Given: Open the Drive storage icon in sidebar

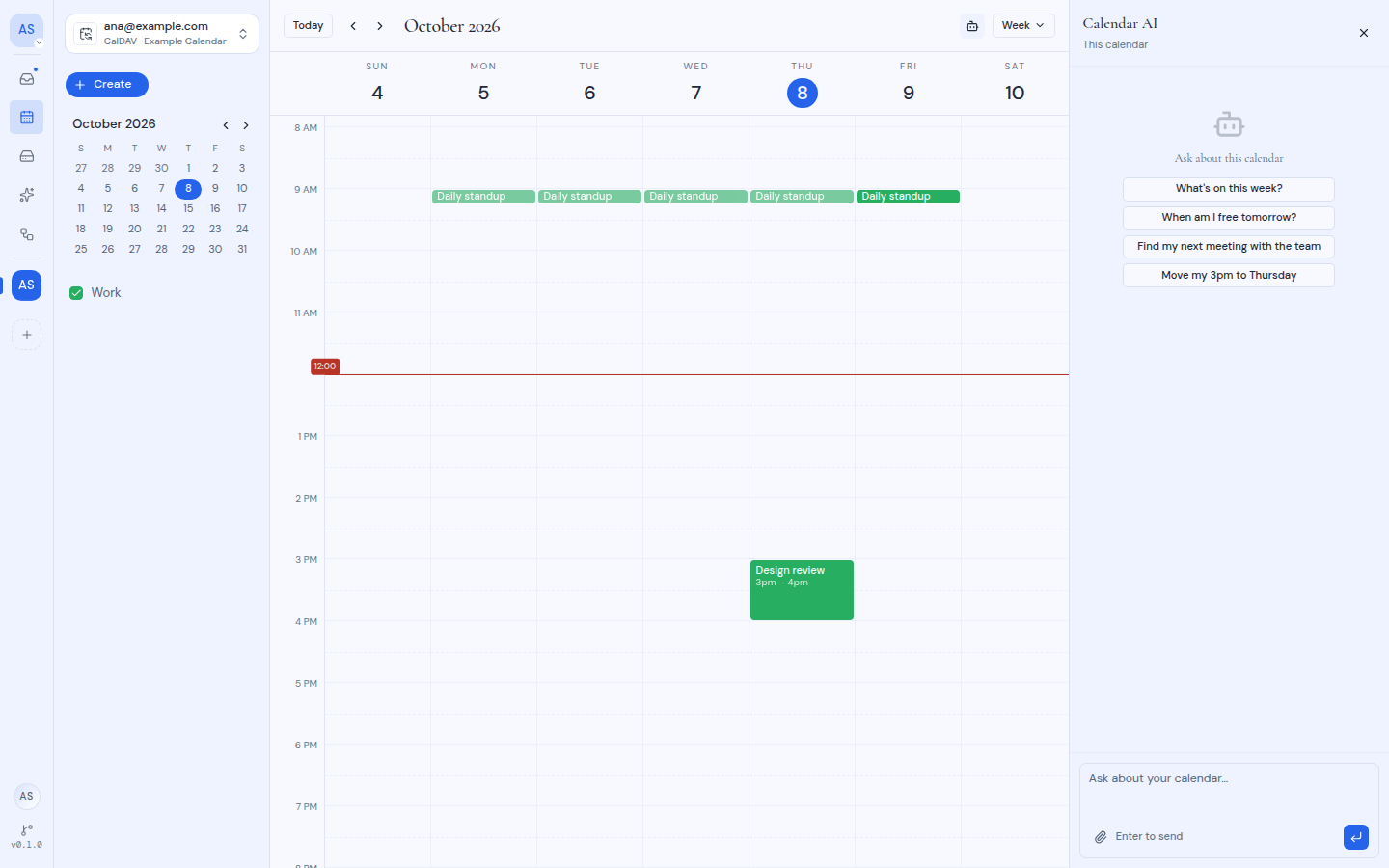Looking at the screenshot, I should (x=27, y=156).
